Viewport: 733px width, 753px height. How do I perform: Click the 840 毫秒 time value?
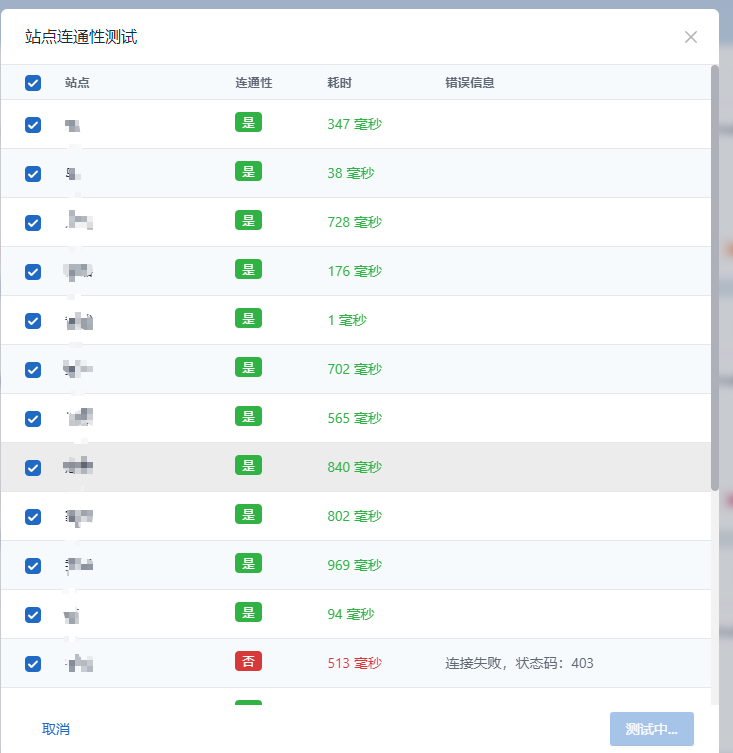click(x=354, y=467)
